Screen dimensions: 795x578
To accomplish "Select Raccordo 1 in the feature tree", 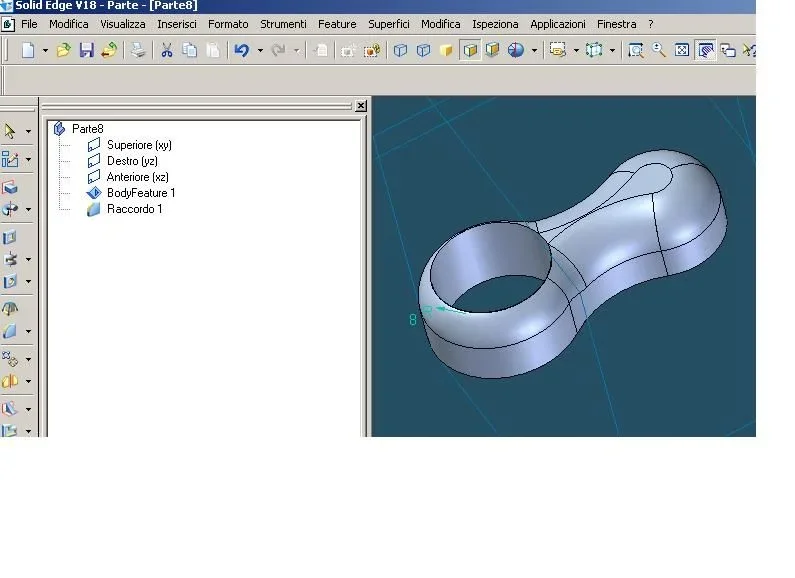I will pyautogui.click(x=134, y=209).
